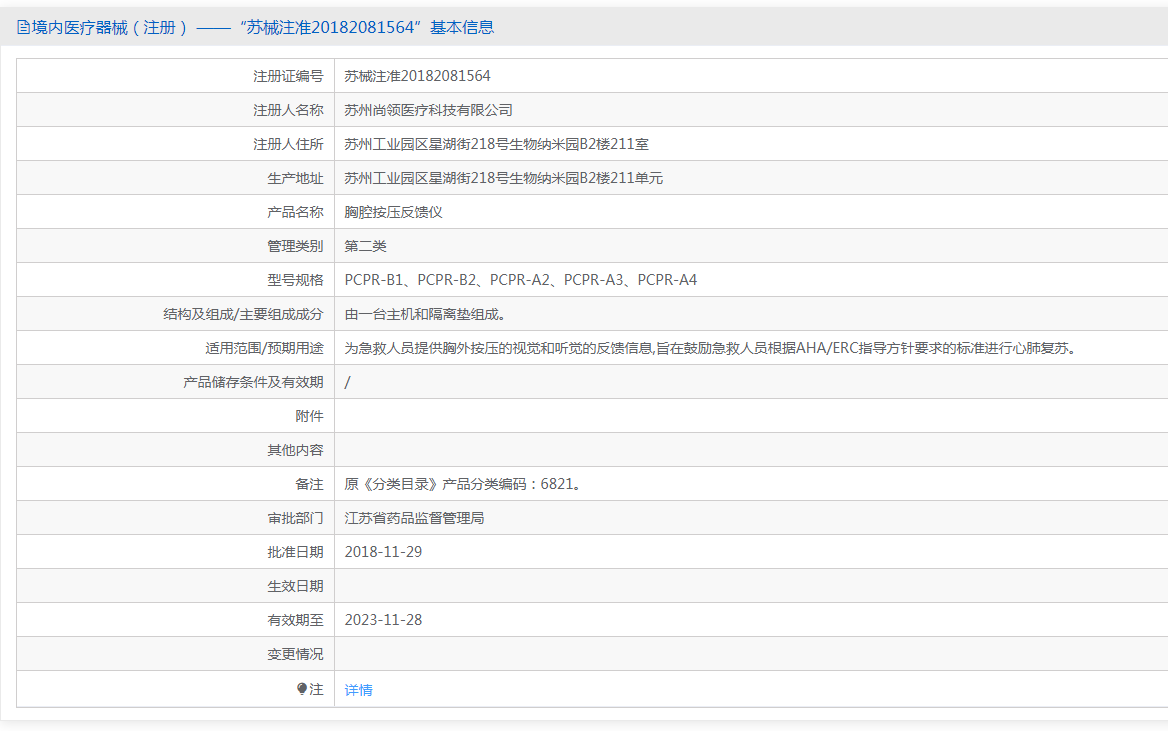The width and height of the screenshot is (1168, 731).
Task: Click the 变更情况 row label
Action: pos(295,654)
